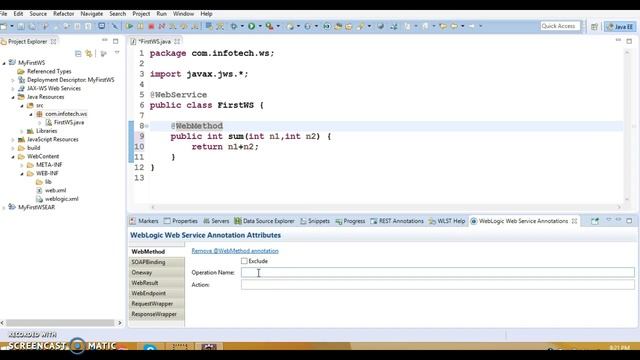Click the Open Perspective icon
This screenshot has width=640, height=360.
(594, 27)
